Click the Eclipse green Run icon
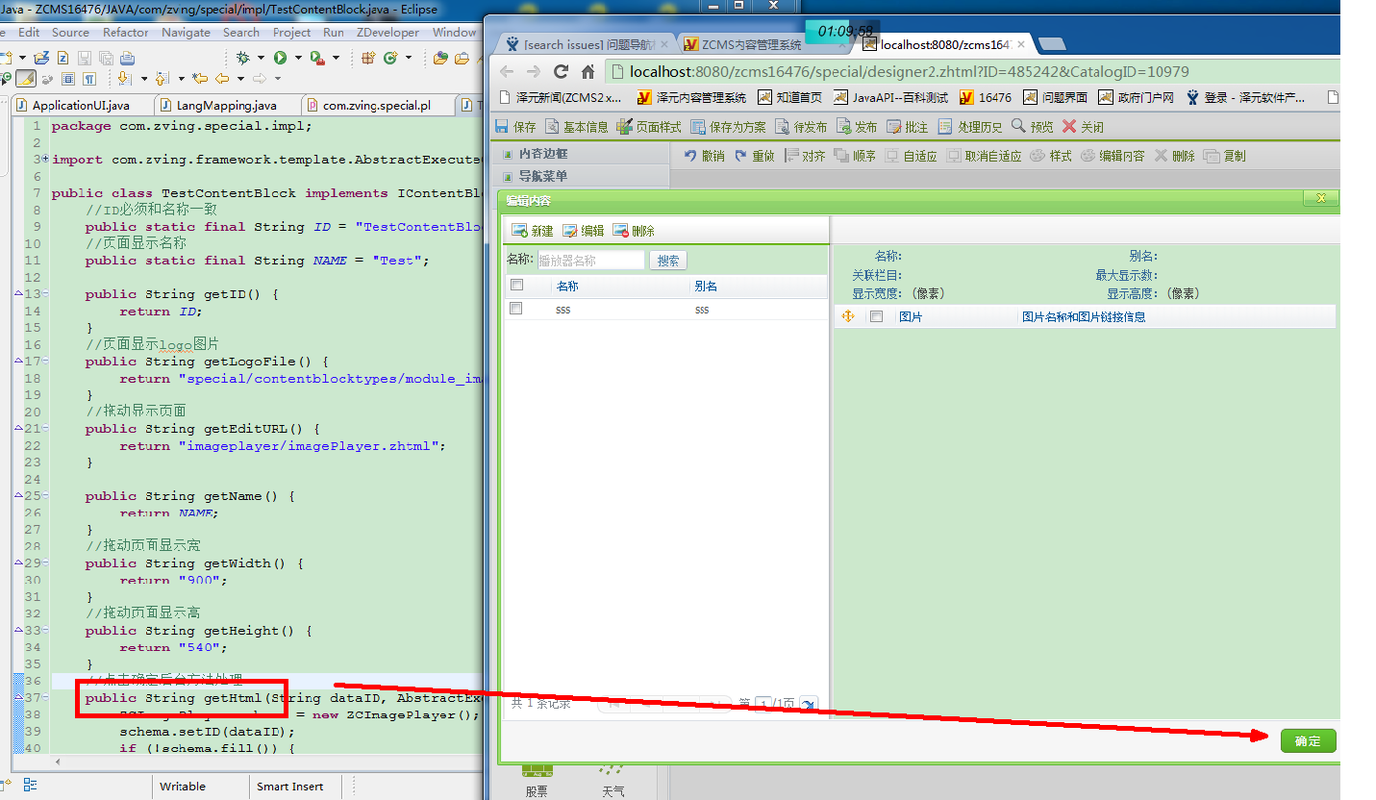1376x800 pixels. tap(281, 58)
